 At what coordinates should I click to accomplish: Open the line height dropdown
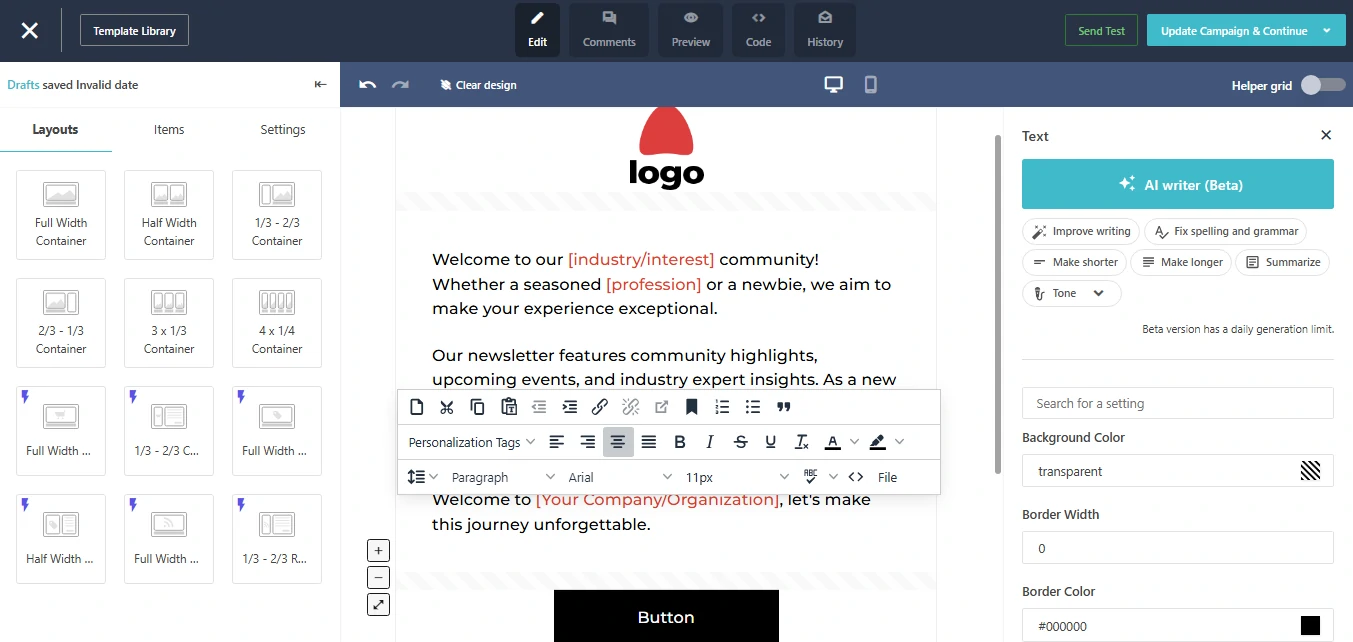pyautogui.click(x=423, y=477)
